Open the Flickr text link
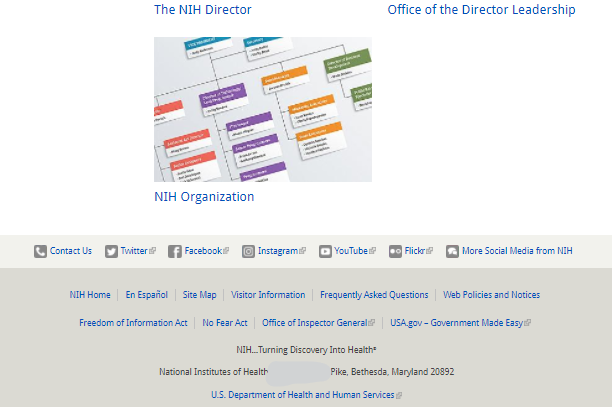Viewport: 612px width, 407px height. pyautogui.click(x=415, y=251)
